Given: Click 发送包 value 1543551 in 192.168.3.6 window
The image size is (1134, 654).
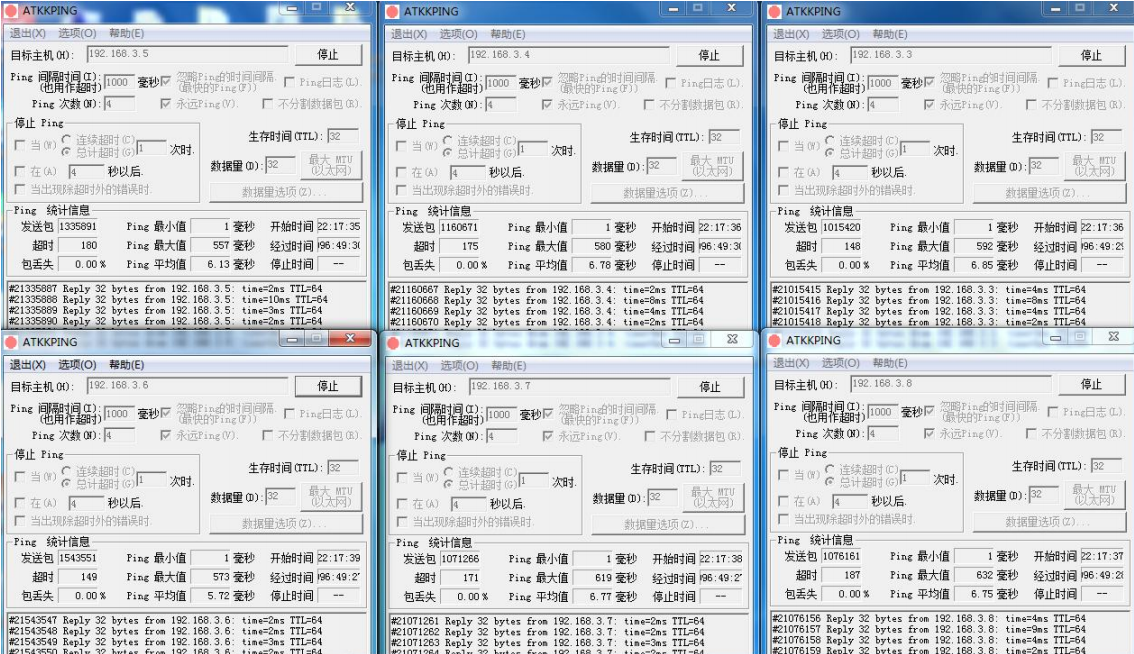Looking at the screenshot, I should point(77,558).
